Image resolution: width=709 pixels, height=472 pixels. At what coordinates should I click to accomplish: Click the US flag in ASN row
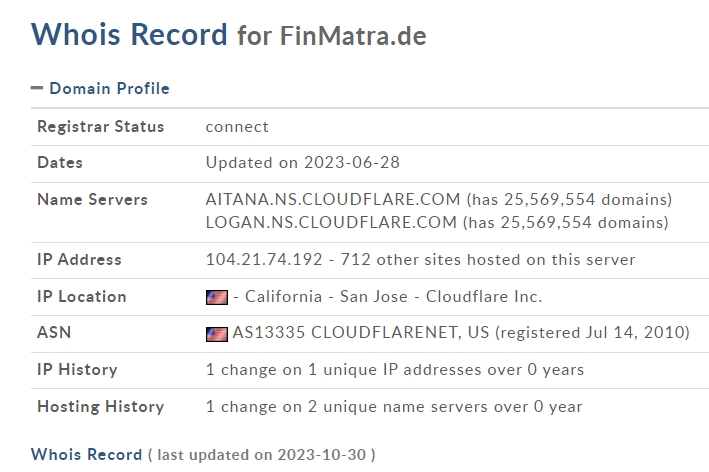click(x=217, y=334)
